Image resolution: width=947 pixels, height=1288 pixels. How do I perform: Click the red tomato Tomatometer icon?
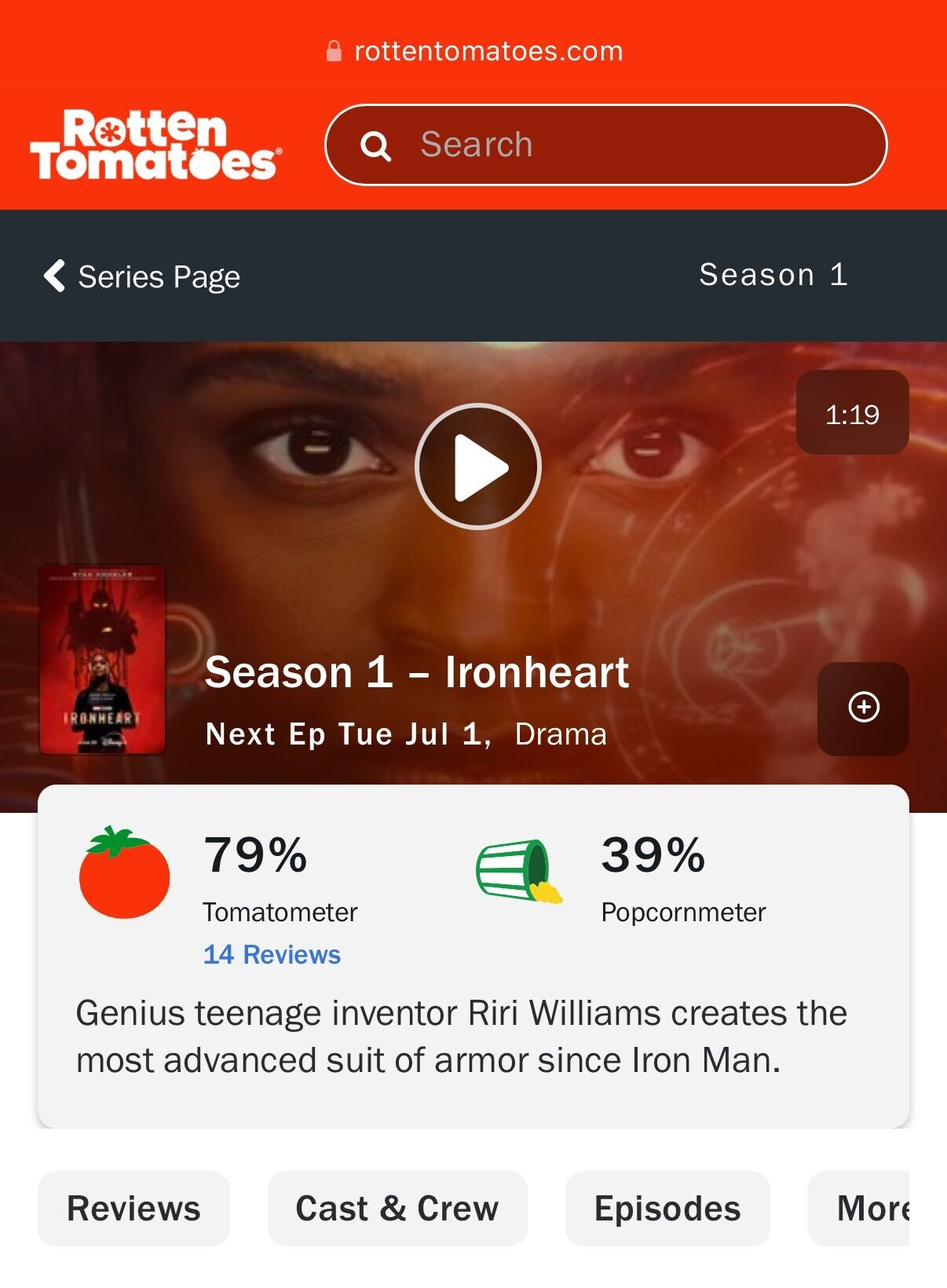point(124,872)
